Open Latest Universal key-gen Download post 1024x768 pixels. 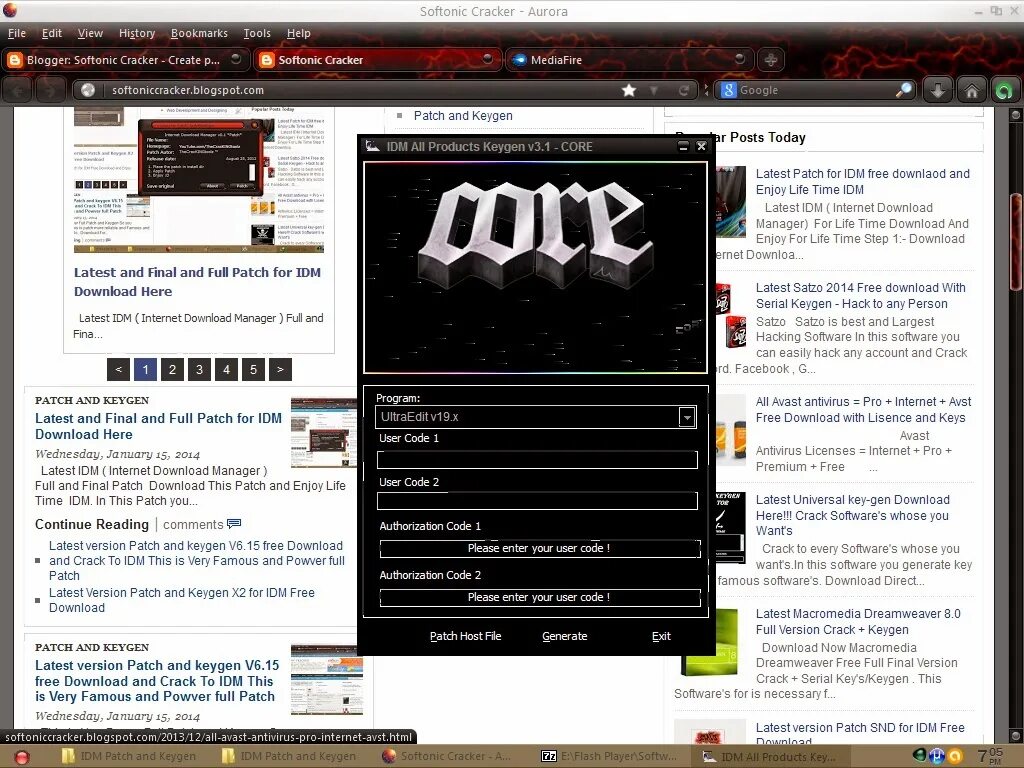click(852, 515)
